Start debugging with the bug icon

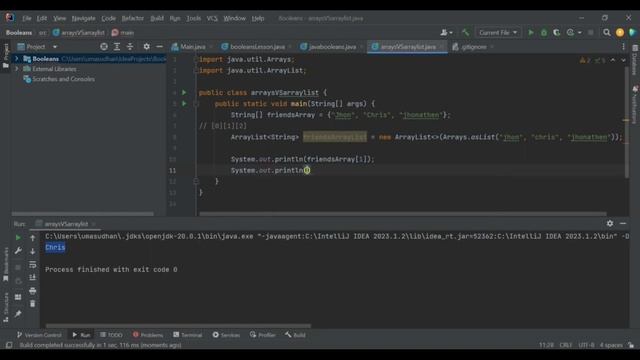coord(544,32)
